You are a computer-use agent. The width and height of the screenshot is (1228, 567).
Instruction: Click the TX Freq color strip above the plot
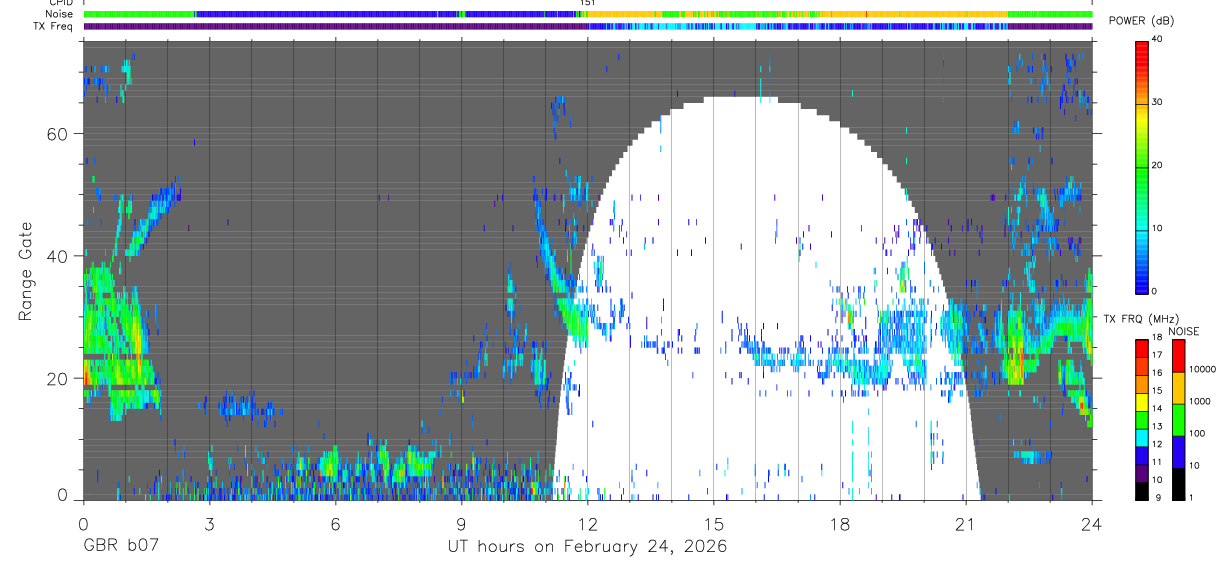[587, 26]
